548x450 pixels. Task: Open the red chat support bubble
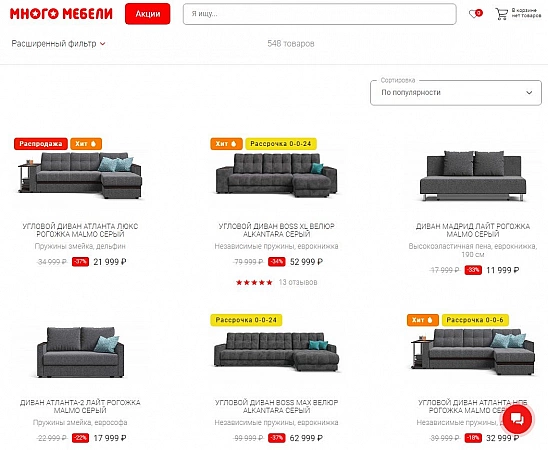click(517, 418)
